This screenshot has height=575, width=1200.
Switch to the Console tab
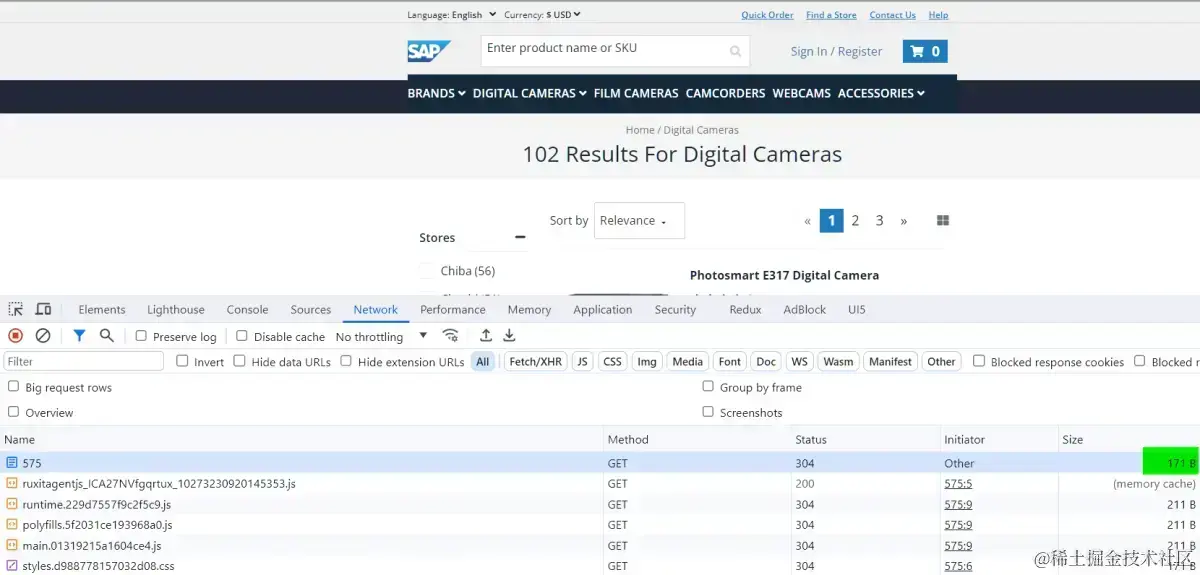[x=247, y=310]
